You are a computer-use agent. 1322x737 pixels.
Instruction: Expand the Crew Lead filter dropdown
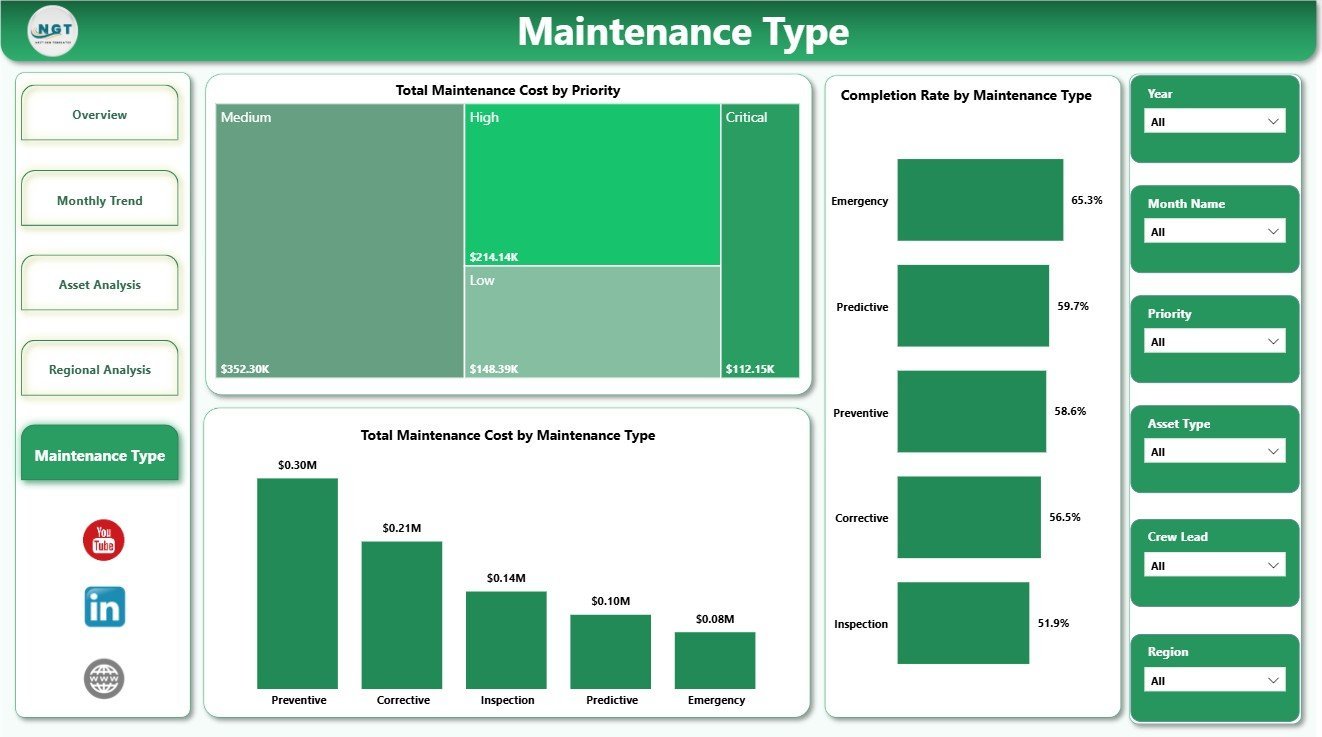click(x=1214, y=565)
